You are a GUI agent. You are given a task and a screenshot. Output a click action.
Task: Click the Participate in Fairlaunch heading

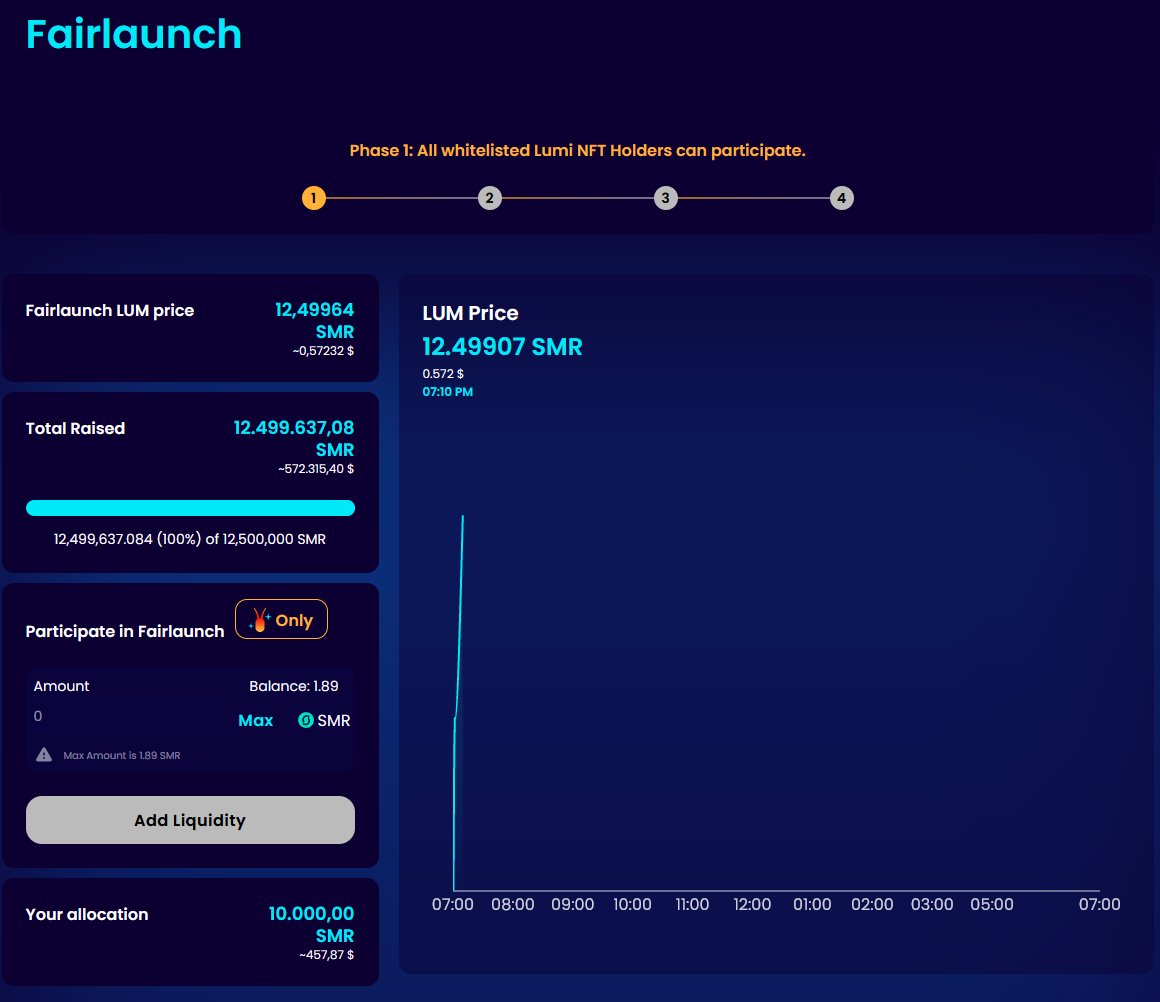125,631
